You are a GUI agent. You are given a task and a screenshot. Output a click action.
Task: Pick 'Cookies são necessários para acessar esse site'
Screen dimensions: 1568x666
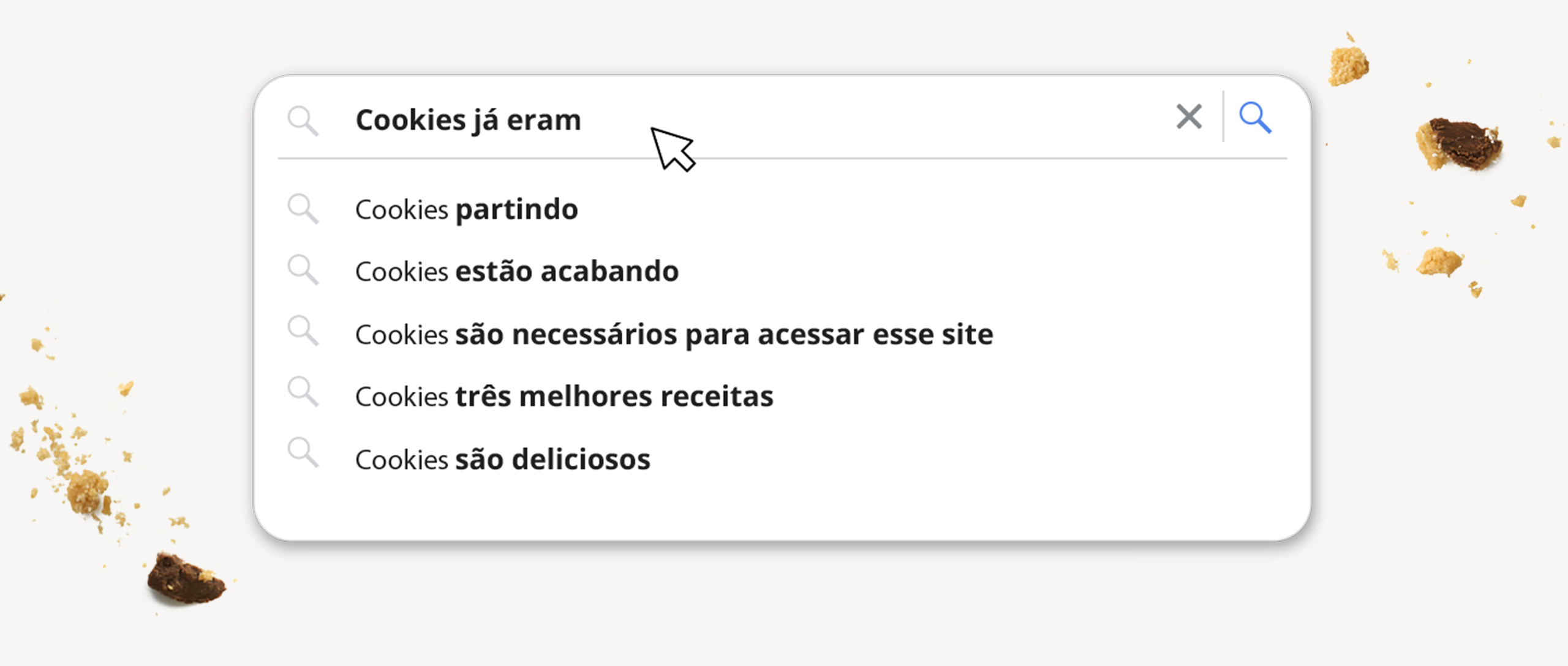tap(674, 335)
